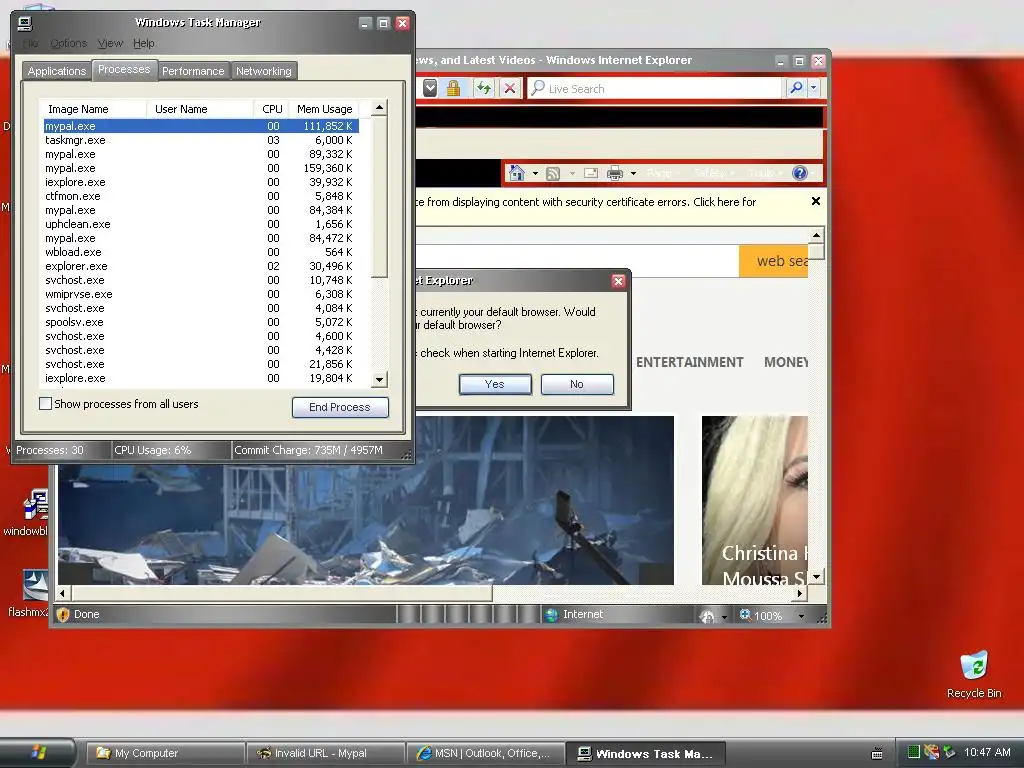The height and width of the screenshot is (768, 1024).
Task: Select the ctfmon.exe process row
Action: coord(201,196)
